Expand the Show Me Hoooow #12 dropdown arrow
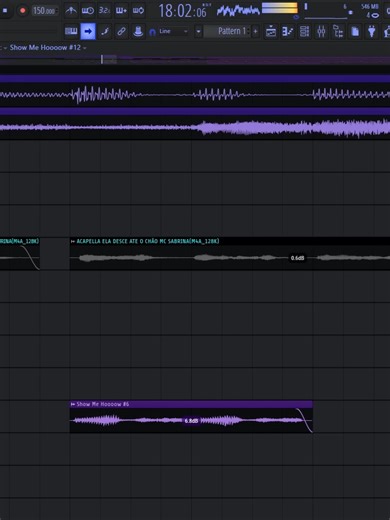This screenshot has height=520, width=390. pyautogui.click(x=85, y=48)
